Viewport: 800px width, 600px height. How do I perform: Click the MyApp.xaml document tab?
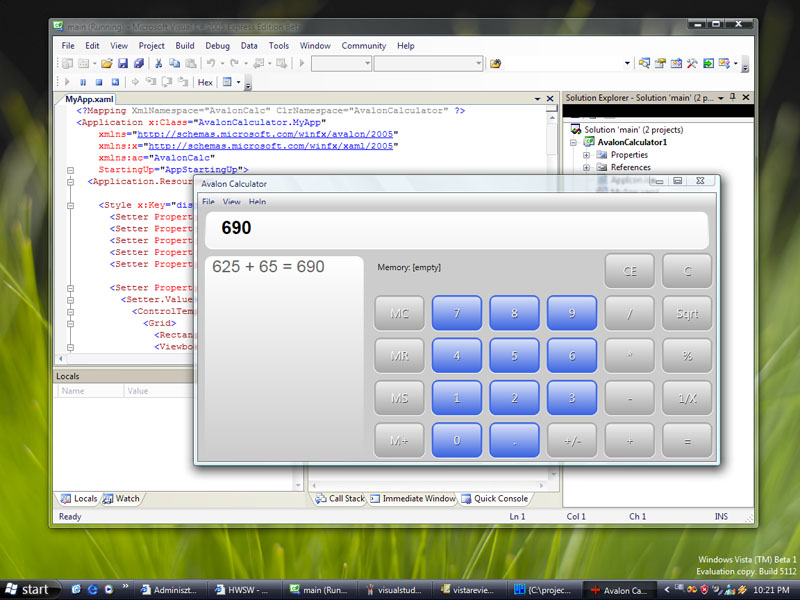tap(89, 99)
